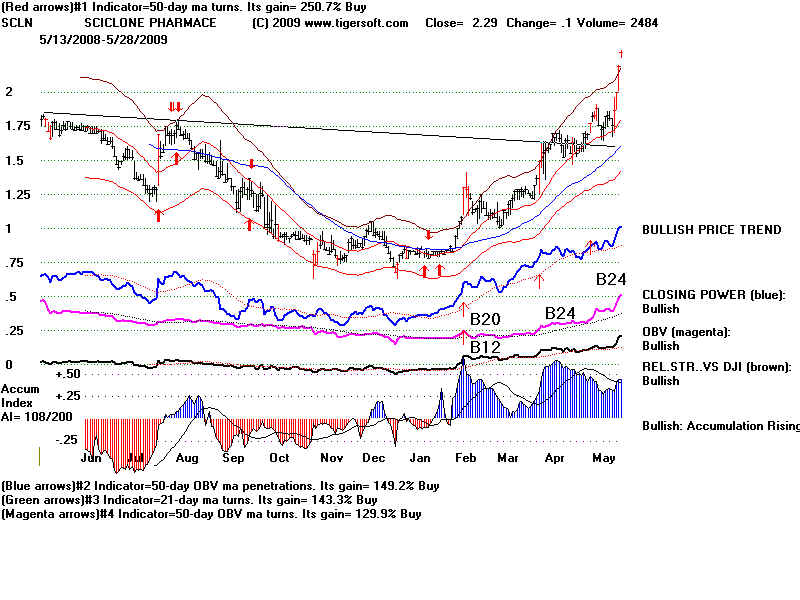
Task: Click the B20 buy signal marker
Action: pyautogui.click(x=486, y=319)
